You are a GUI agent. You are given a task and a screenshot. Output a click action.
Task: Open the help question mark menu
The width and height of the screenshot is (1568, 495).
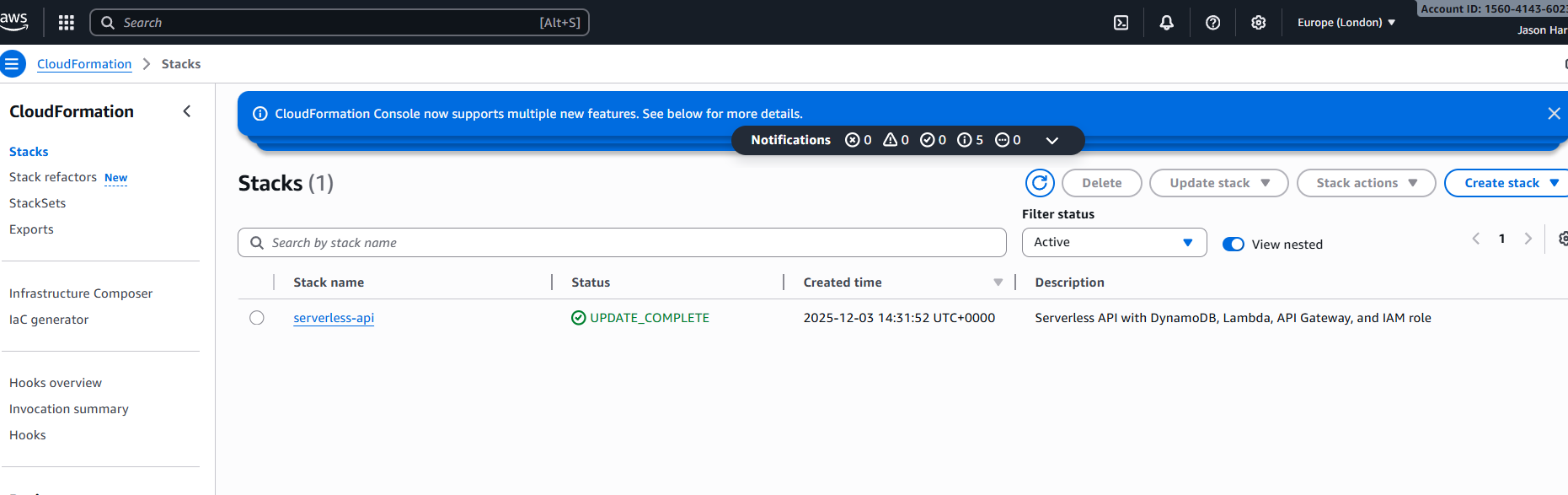click(x=1212, y=23)
